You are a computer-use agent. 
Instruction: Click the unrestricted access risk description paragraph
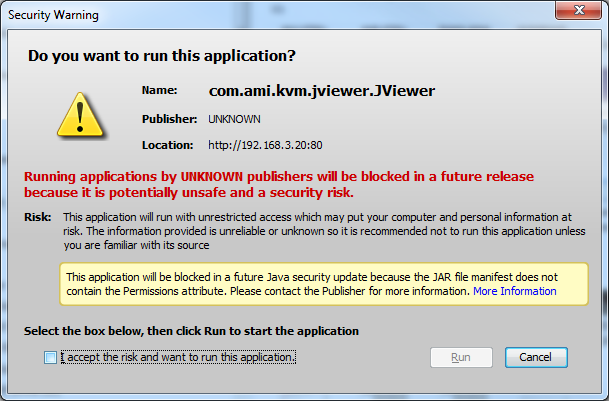coord(324,231)
